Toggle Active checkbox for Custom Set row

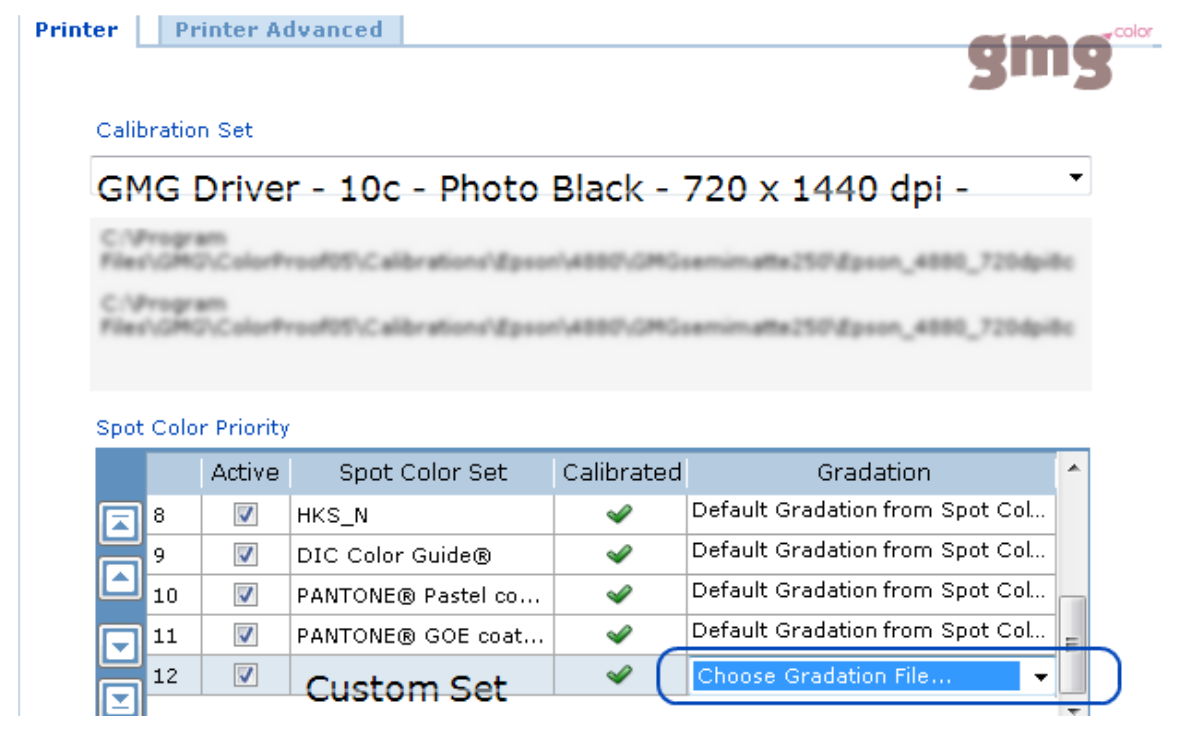click(x=245, y=674)
